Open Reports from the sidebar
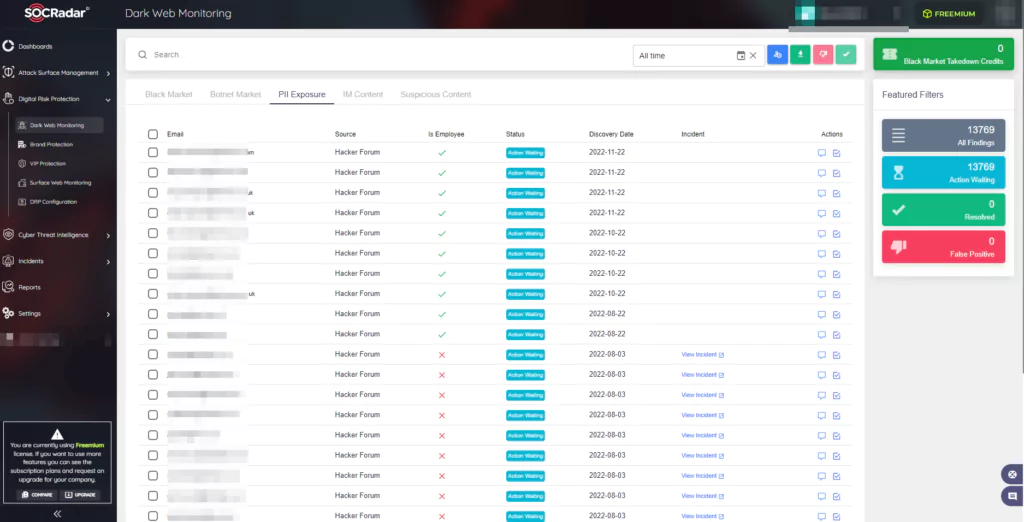 point(29,287)
